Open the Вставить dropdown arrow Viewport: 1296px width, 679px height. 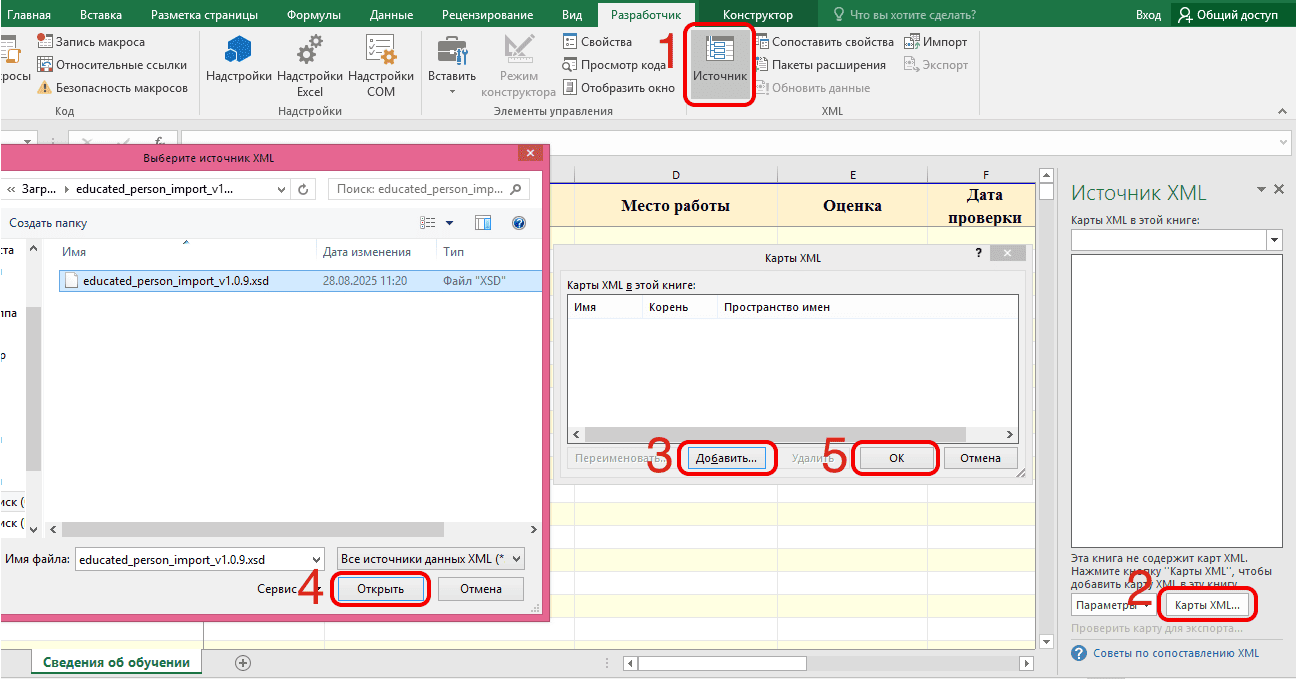(x=452, y=91)
